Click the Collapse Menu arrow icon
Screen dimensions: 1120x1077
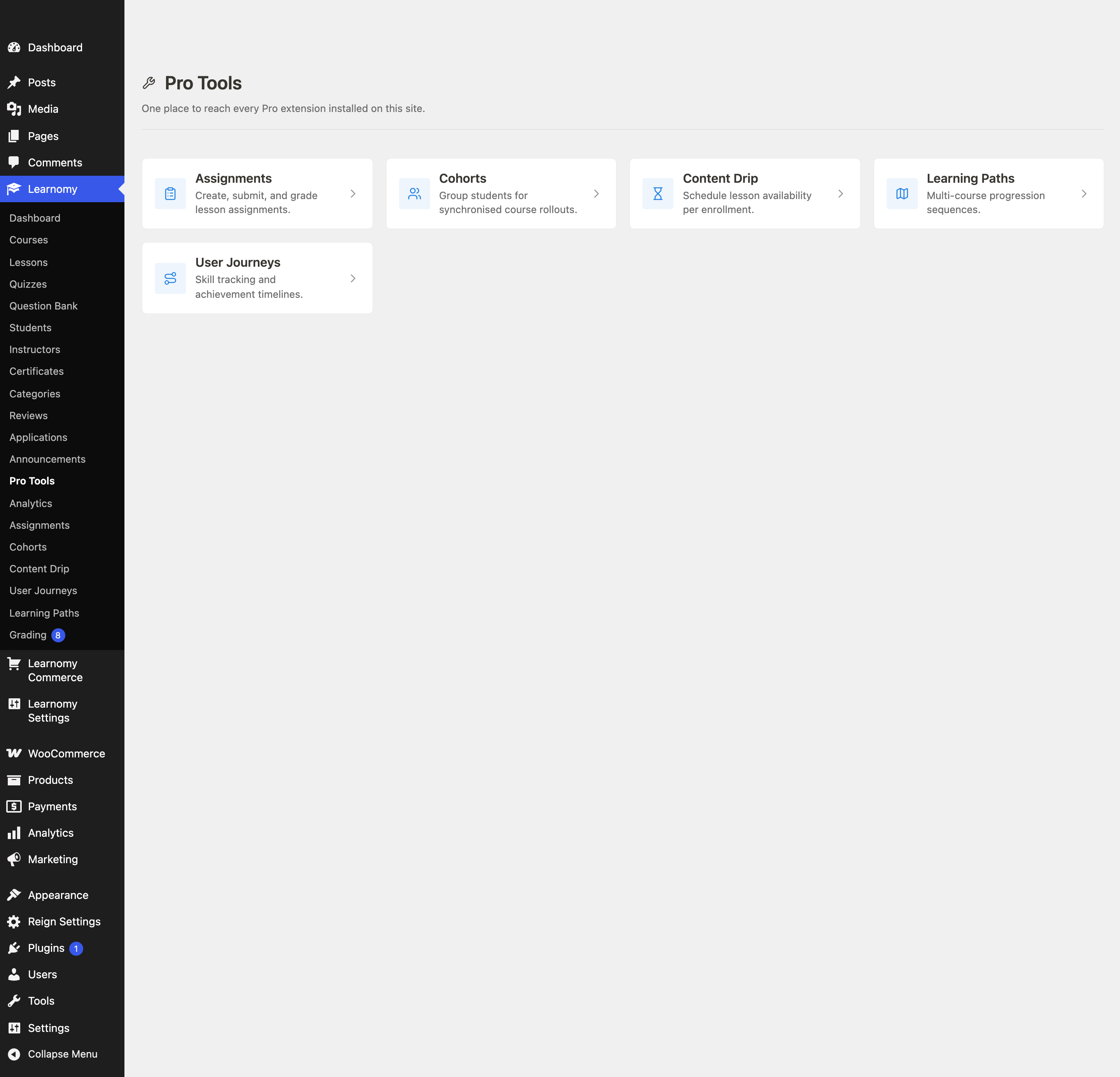pyautogui.click(x=14, y=1054)
